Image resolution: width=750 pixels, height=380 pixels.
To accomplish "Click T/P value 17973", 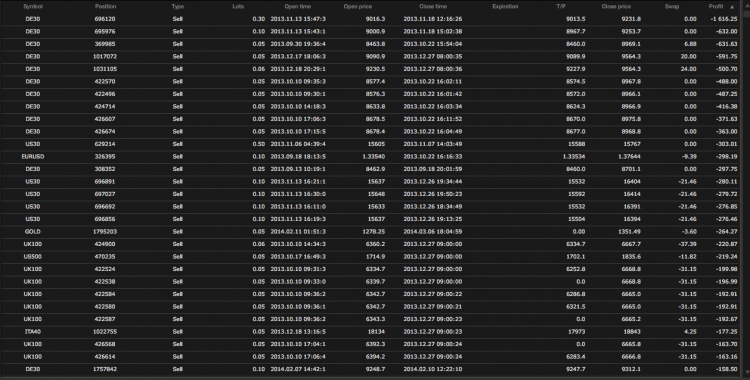I will pyautogui.click(x=576, y=332).
